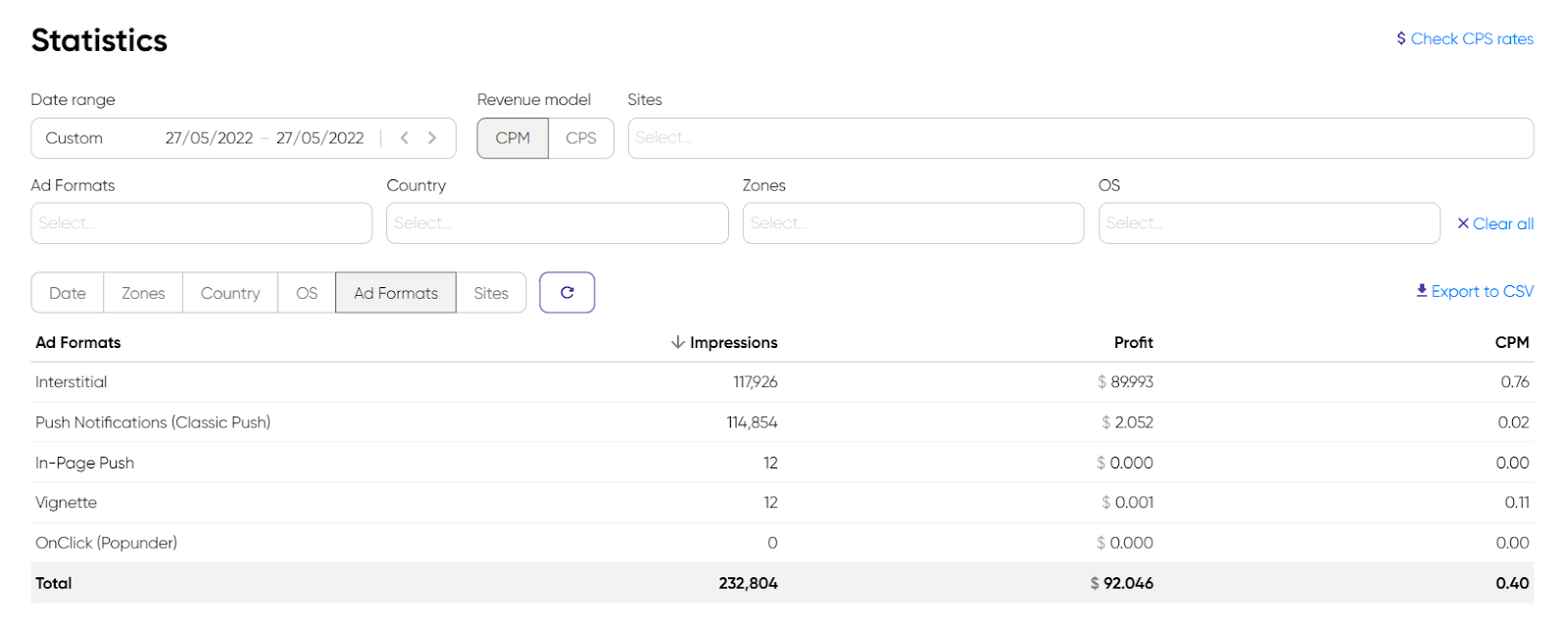This screenshot has height=637, width=1568.
Task: Click Check CPS rates link
Action: pyautogui.click(x=1465, y=39)
